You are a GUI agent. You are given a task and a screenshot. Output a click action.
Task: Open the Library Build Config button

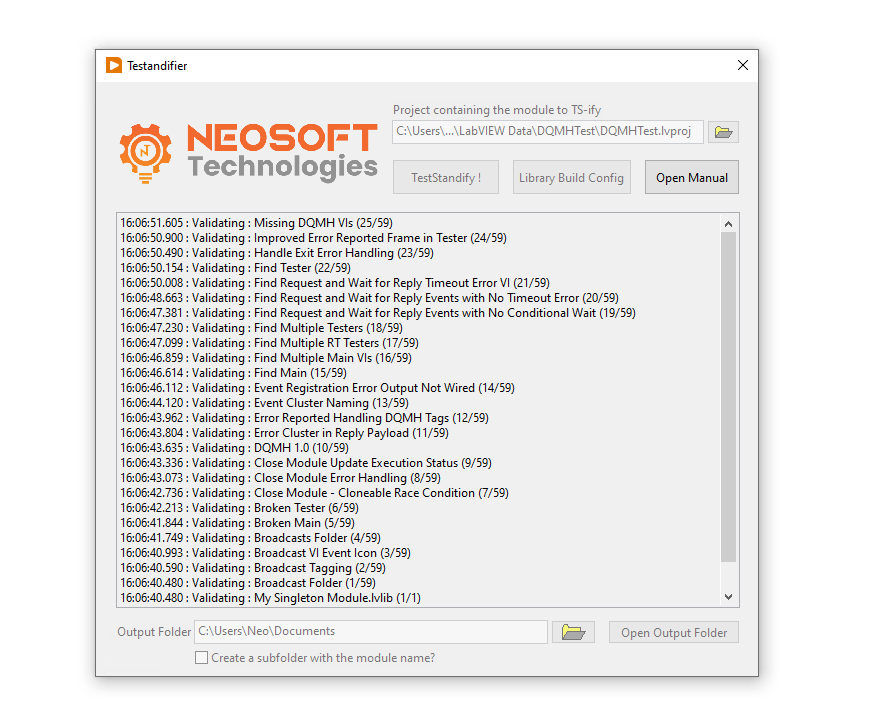(x=571, y=177)
